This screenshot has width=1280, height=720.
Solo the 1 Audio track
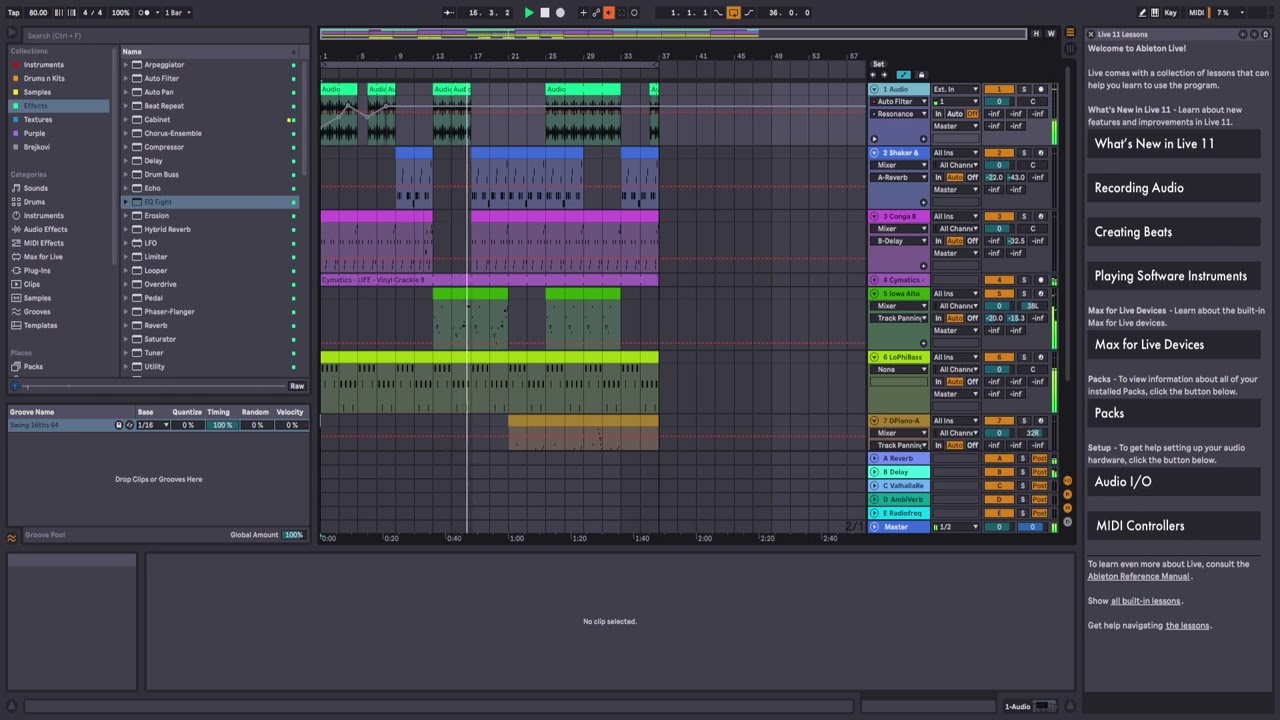1023,90
